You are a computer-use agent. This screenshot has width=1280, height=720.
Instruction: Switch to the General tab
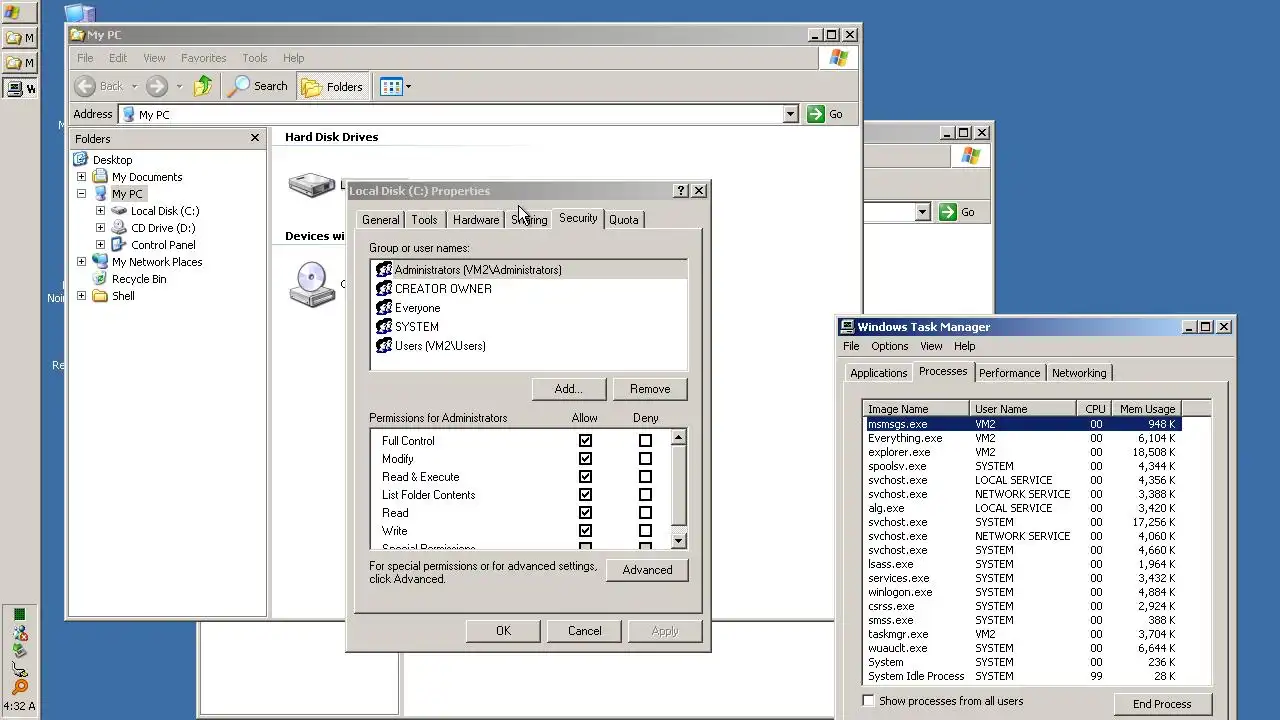[x=380, y=220]
